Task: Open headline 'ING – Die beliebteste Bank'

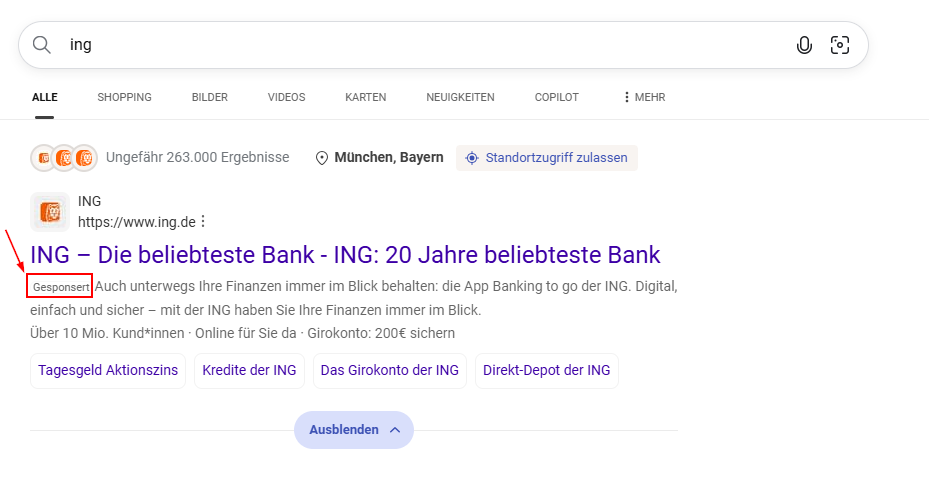Action: [x=345, y=255]
